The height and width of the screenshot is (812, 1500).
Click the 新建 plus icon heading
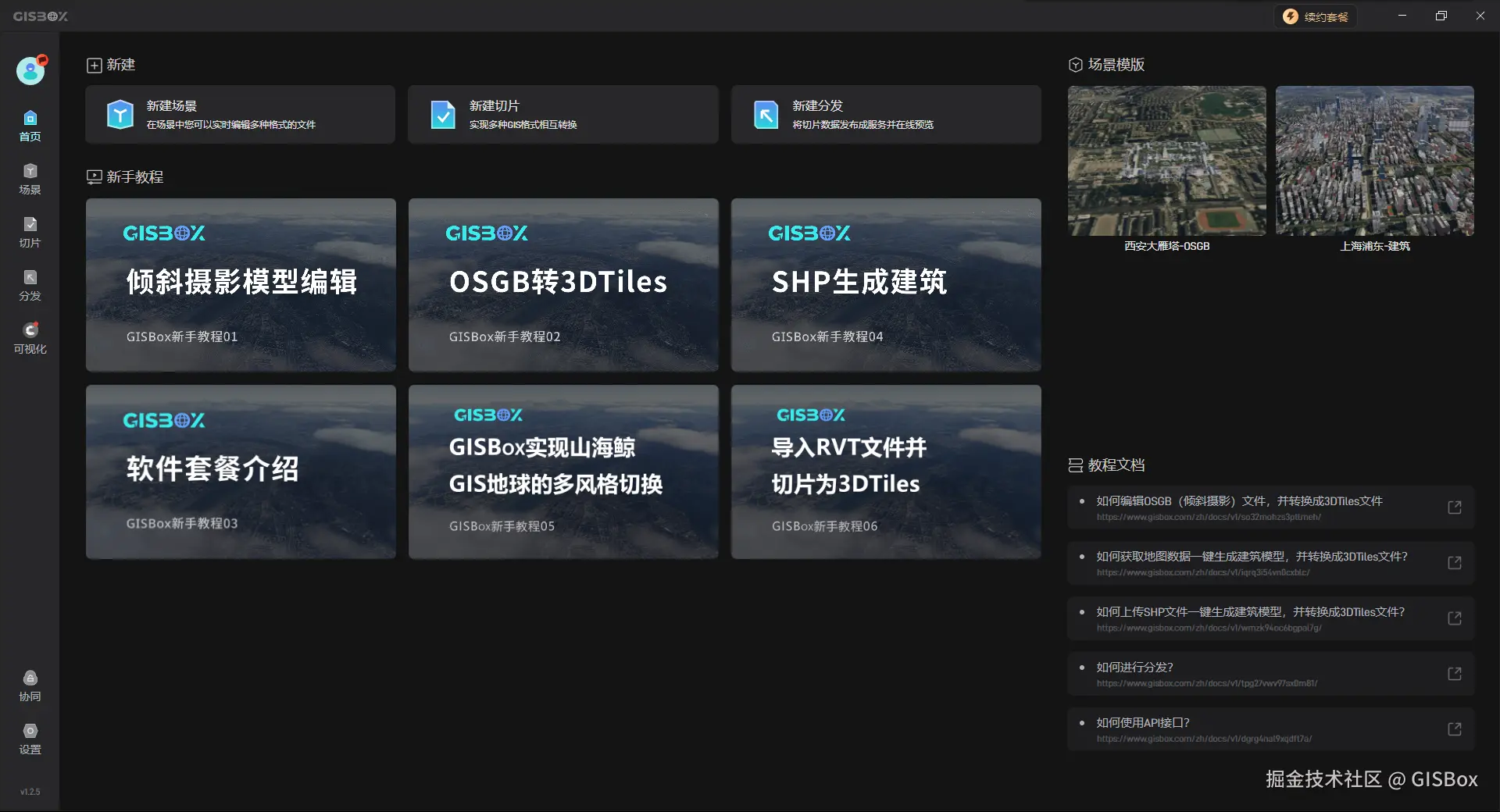click(94, 65)
